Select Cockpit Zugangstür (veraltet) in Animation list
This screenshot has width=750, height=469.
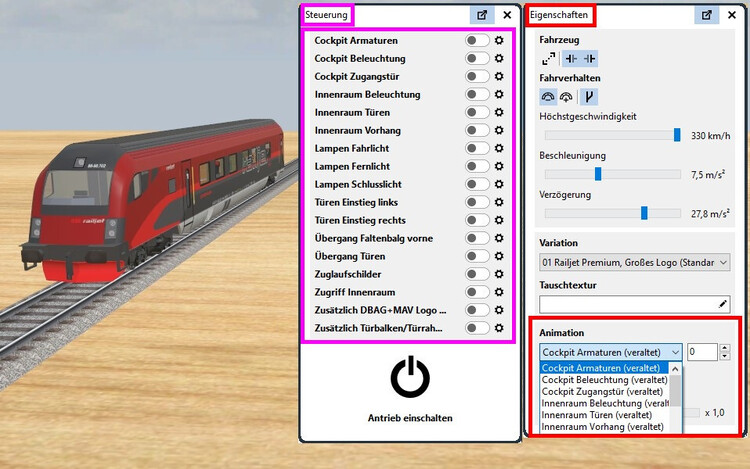(x=605, y=392)
